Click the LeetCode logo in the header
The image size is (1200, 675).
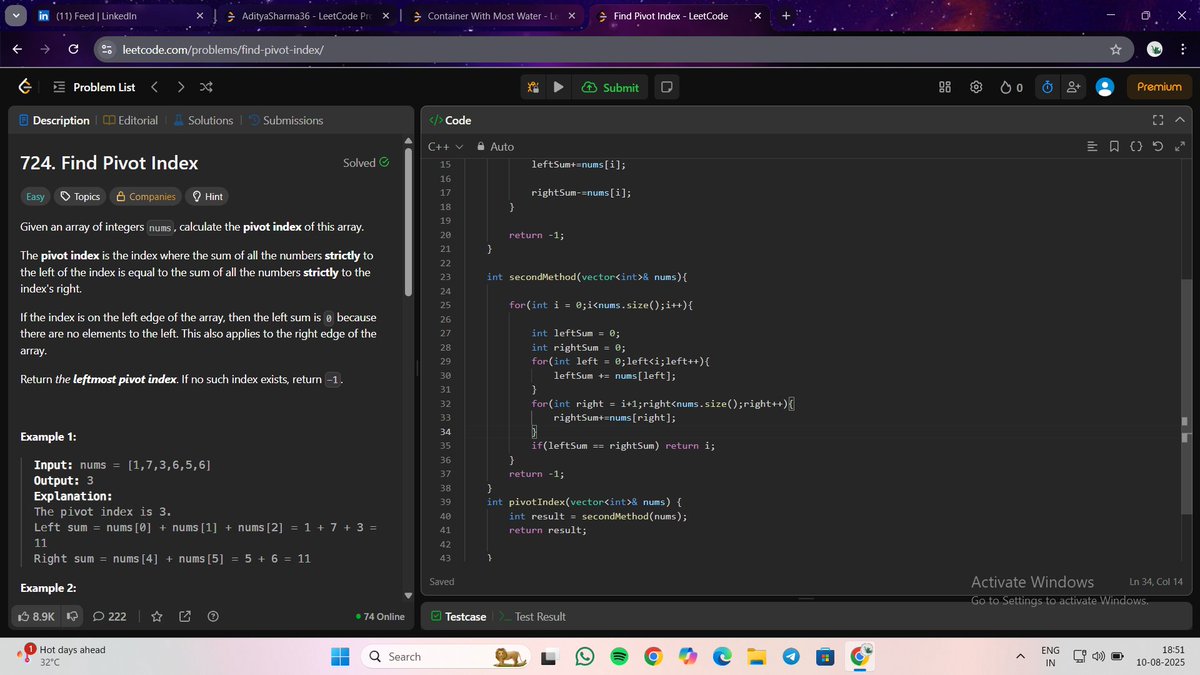[x=24, y=87]
